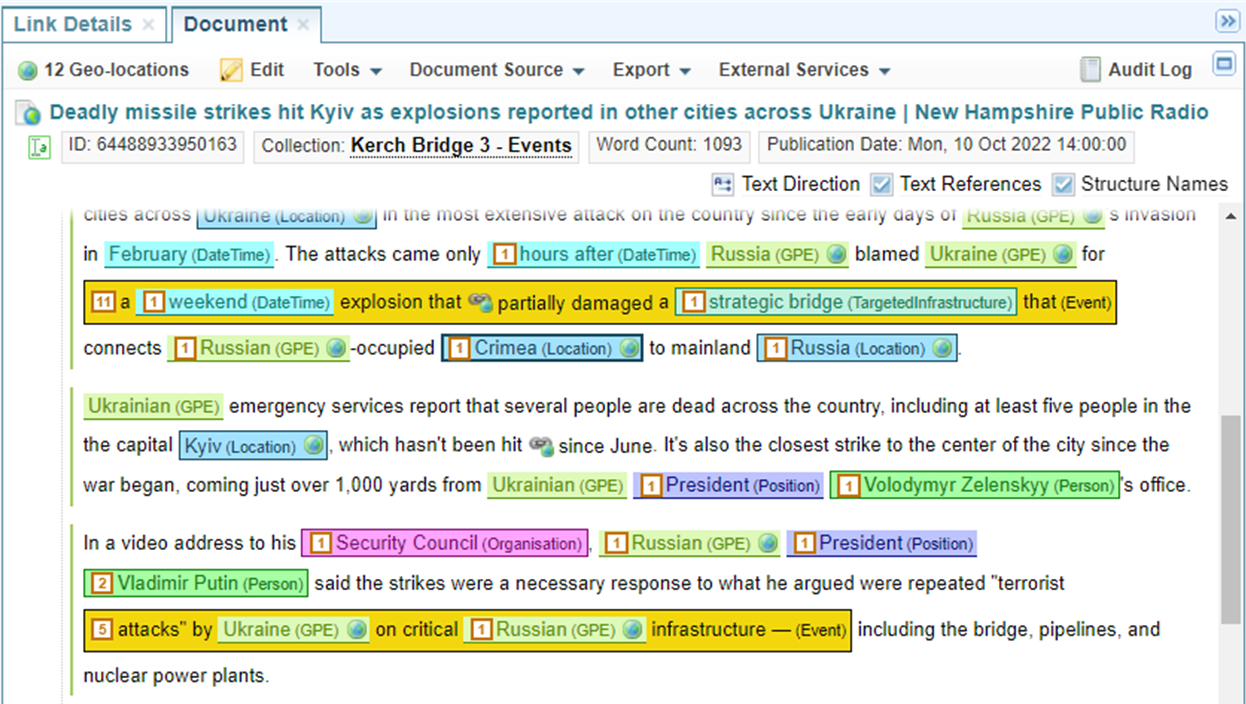
Task: Click the hours after DateTime entity
Action: [x=593, y=255]
